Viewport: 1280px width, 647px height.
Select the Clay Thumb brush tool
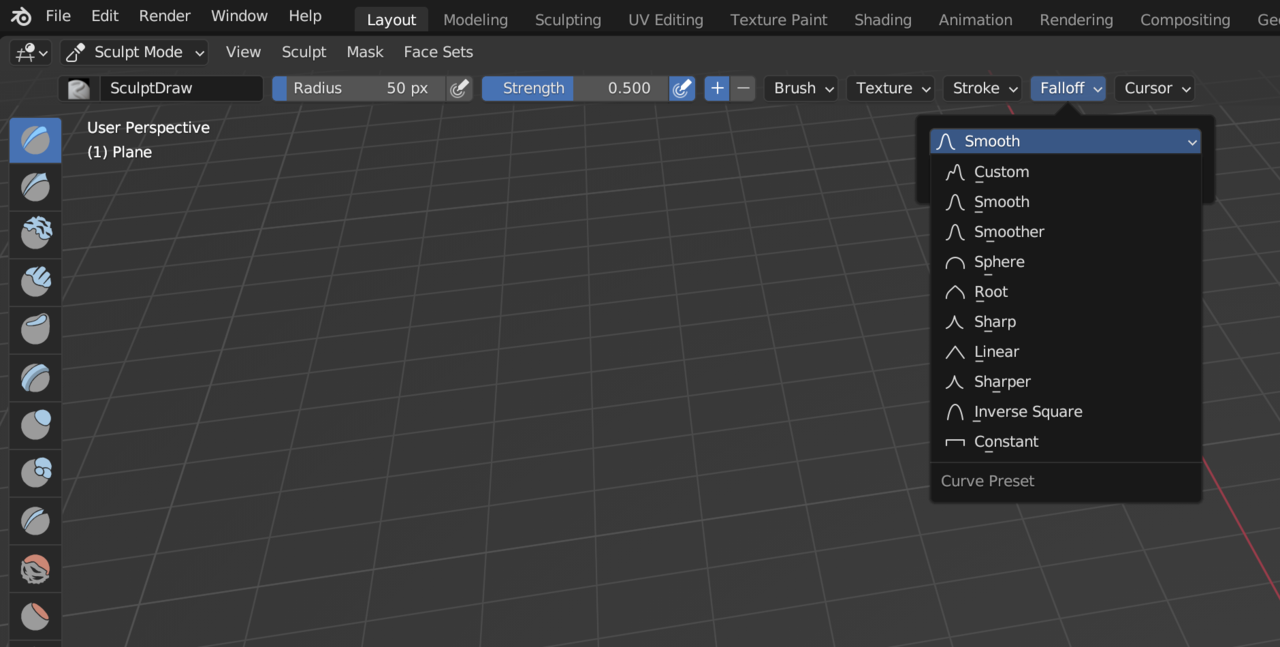(x=35, y=329)
